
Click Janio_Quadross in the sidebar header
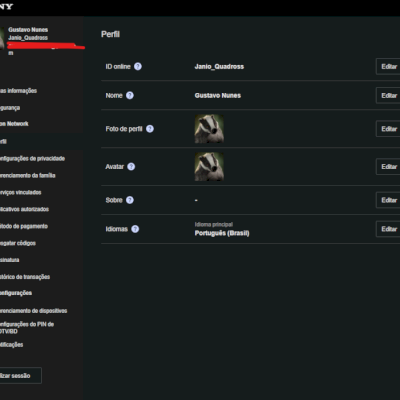point(28,38)
